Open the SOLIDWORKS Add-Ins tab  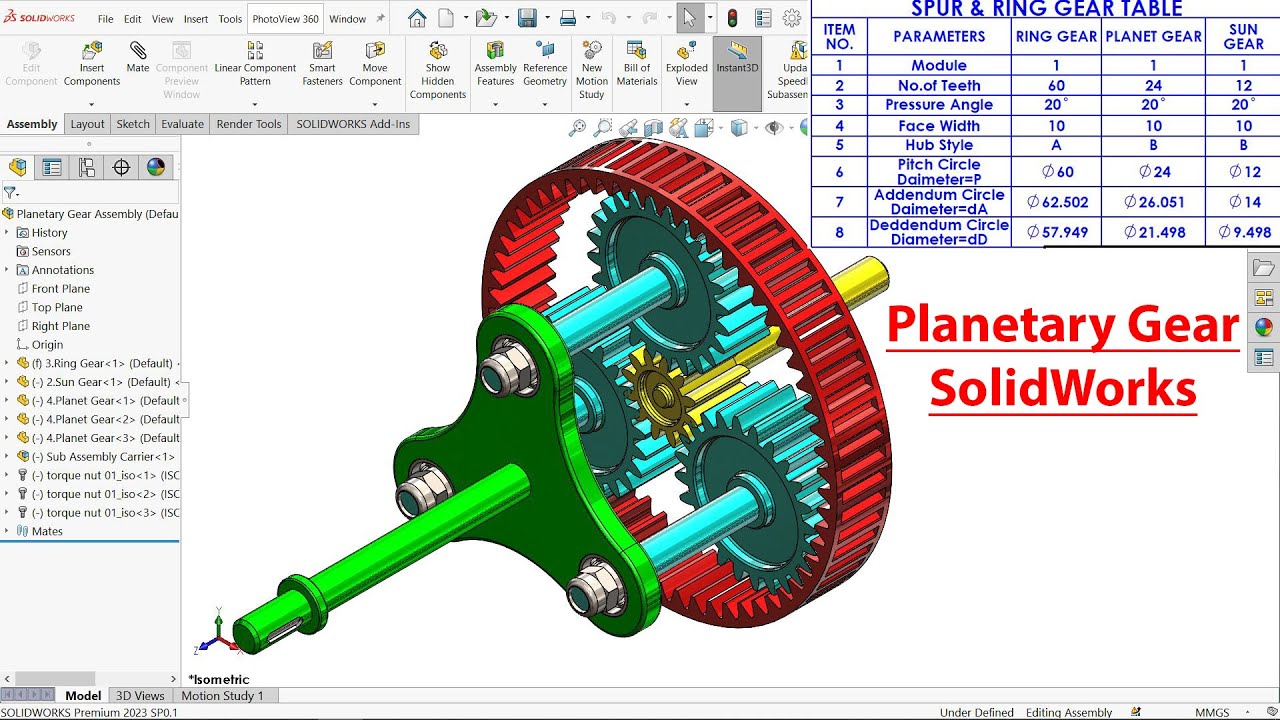coord(353,124)
